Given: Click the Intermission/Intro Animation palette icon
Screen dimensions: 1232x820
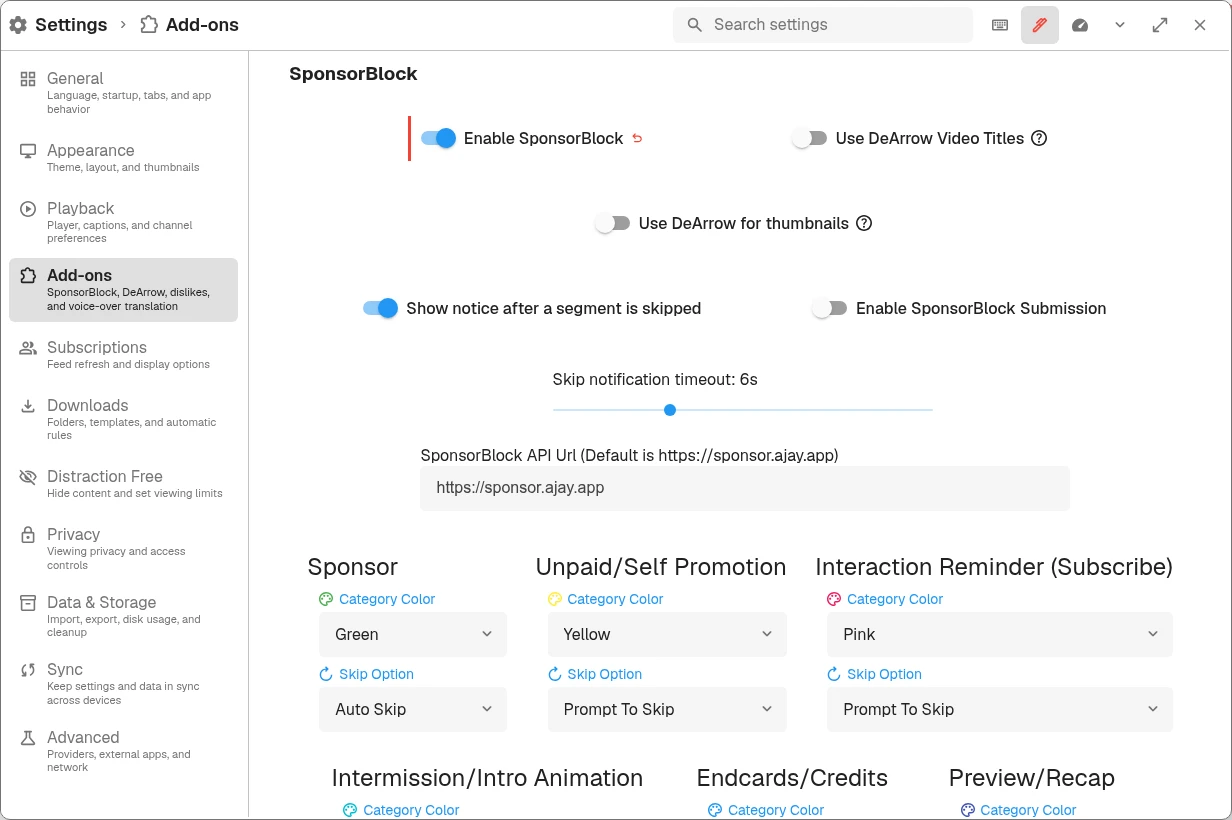Looking at the screenshot, I should click(x=350, y=810).
